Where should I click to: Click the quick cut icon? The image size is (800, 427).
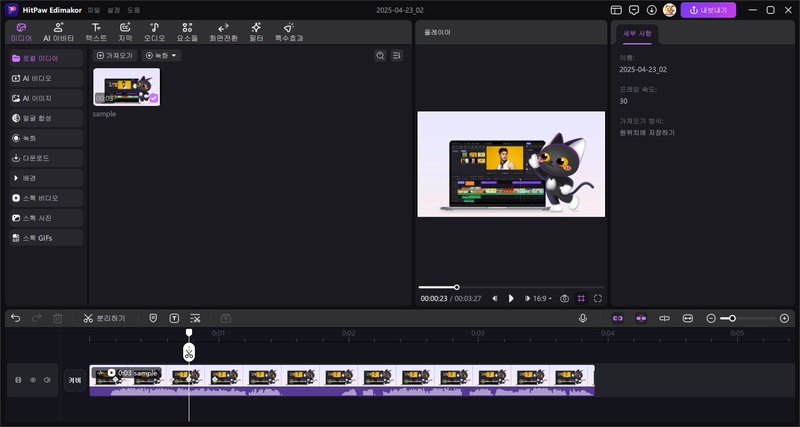pos(195,318)
